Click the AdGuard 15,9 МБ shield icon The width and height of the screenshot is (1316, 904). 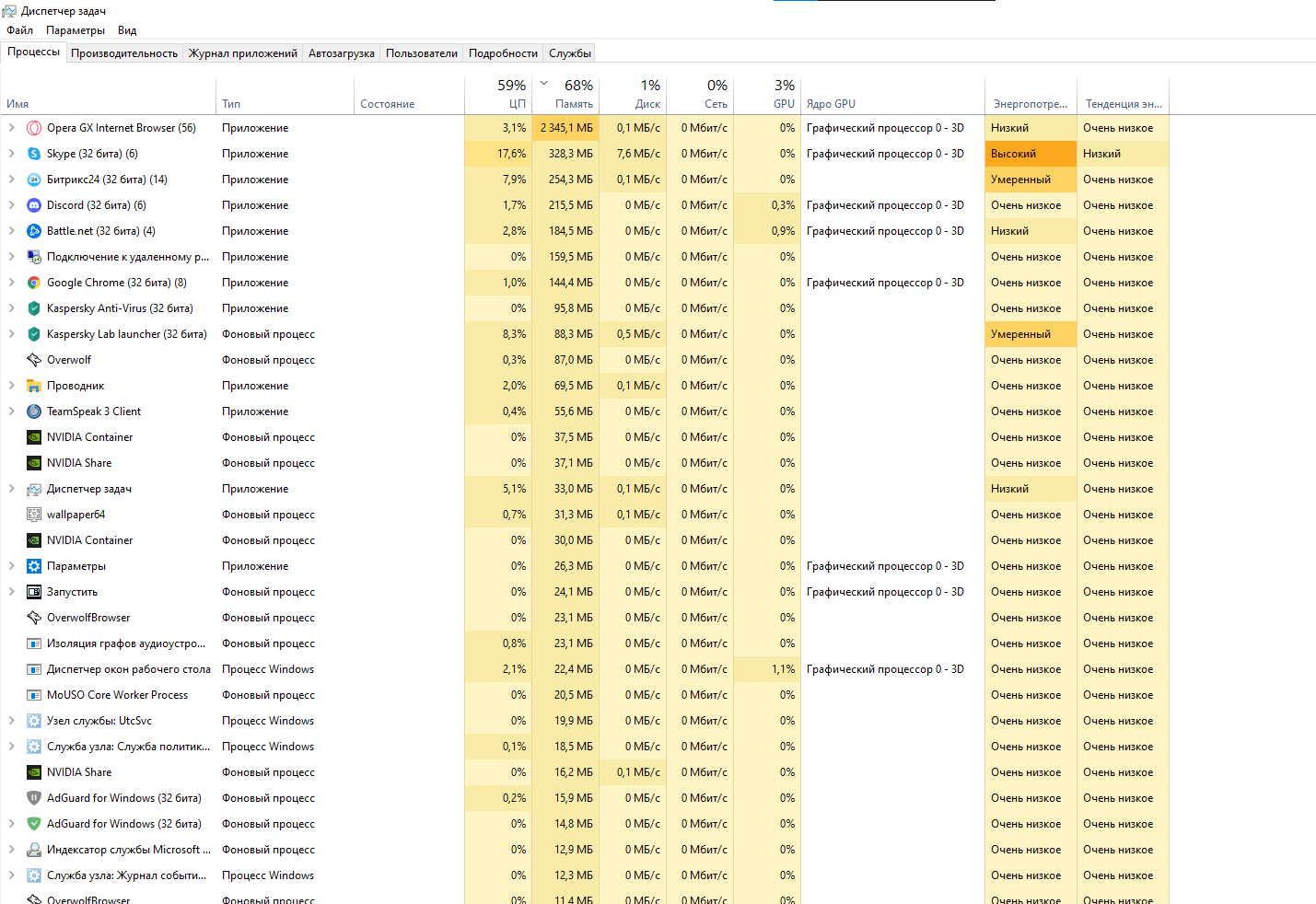pyautogui.click(x=34, y=798)
